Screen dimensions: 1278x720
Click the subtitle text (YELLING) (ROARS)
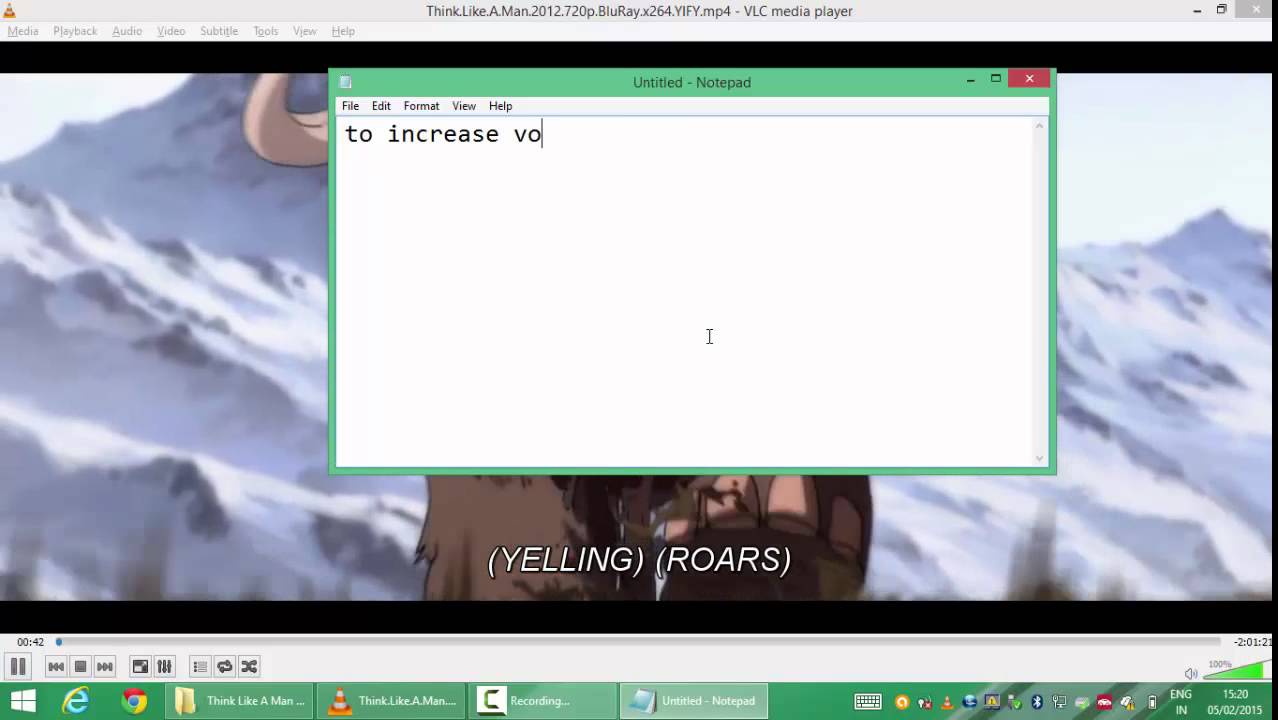(x=639, y=560)
